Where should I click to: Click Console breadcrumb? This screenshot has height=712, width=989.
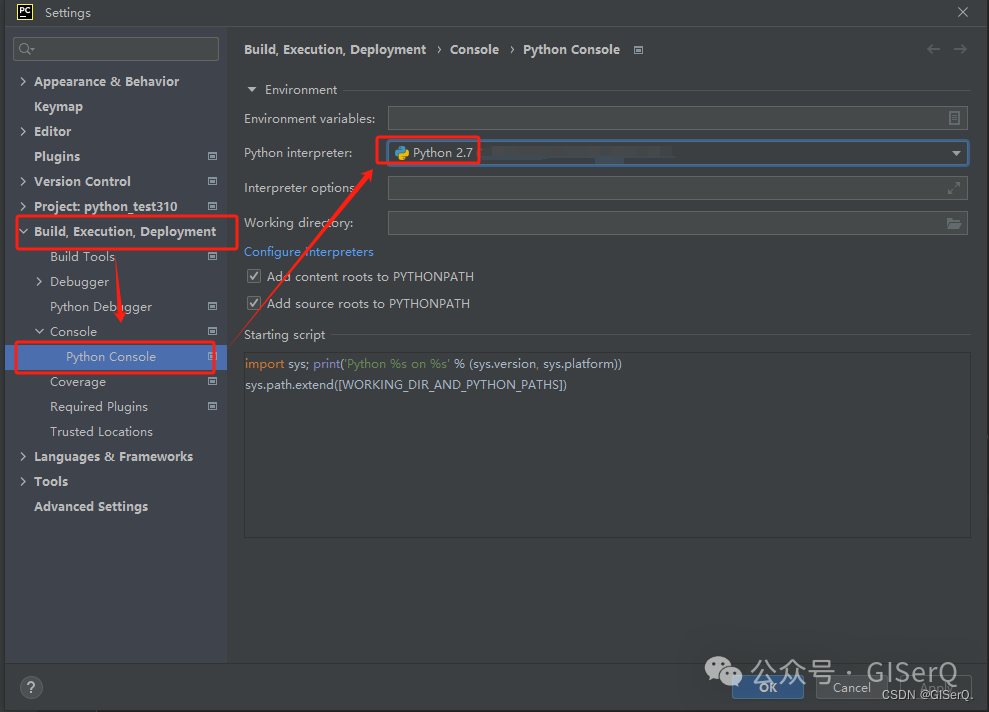pyautogui.click(x=474, y=50)
